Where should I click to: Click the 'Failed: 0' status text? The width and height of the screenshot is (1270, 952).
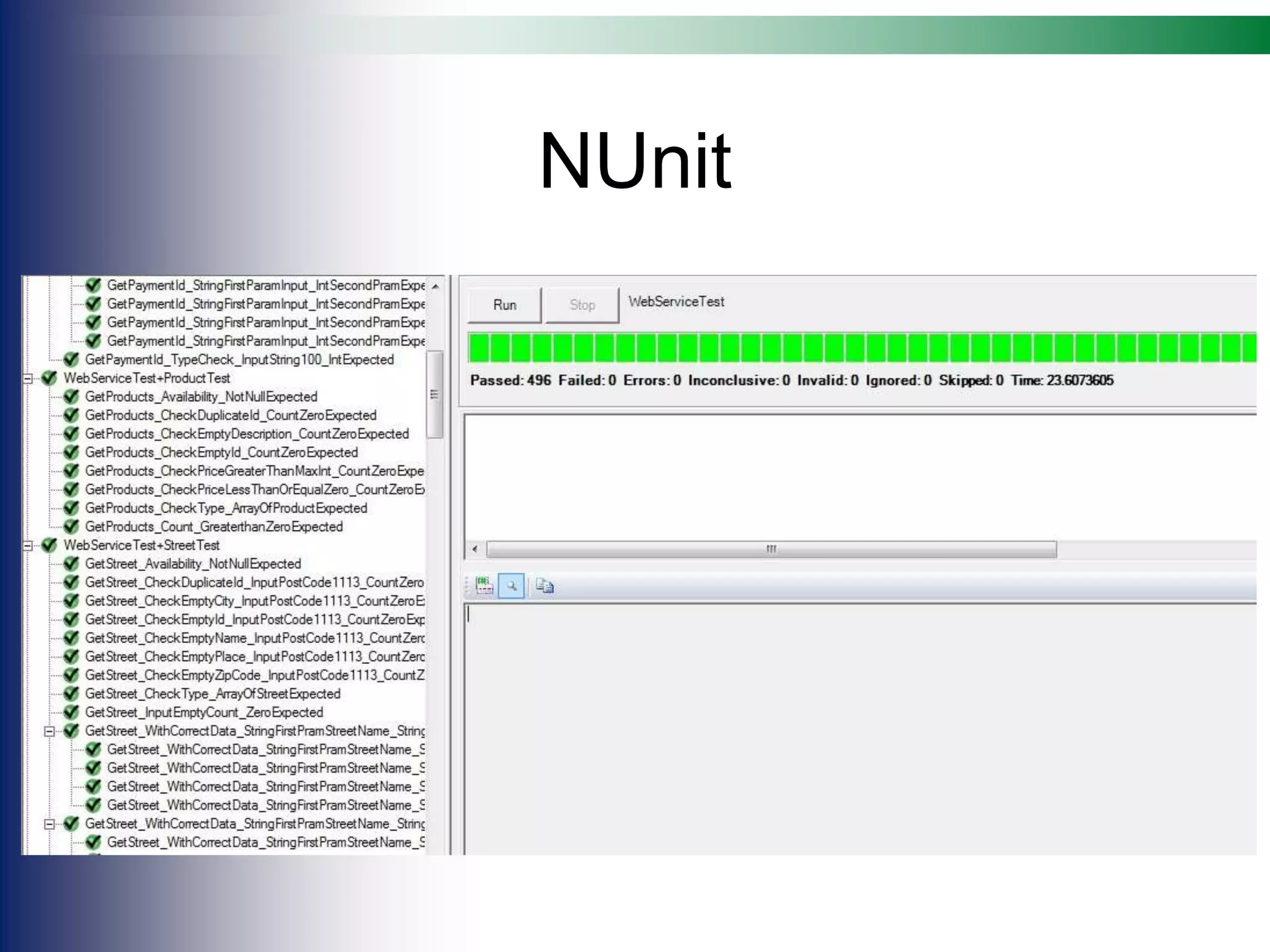587,381
